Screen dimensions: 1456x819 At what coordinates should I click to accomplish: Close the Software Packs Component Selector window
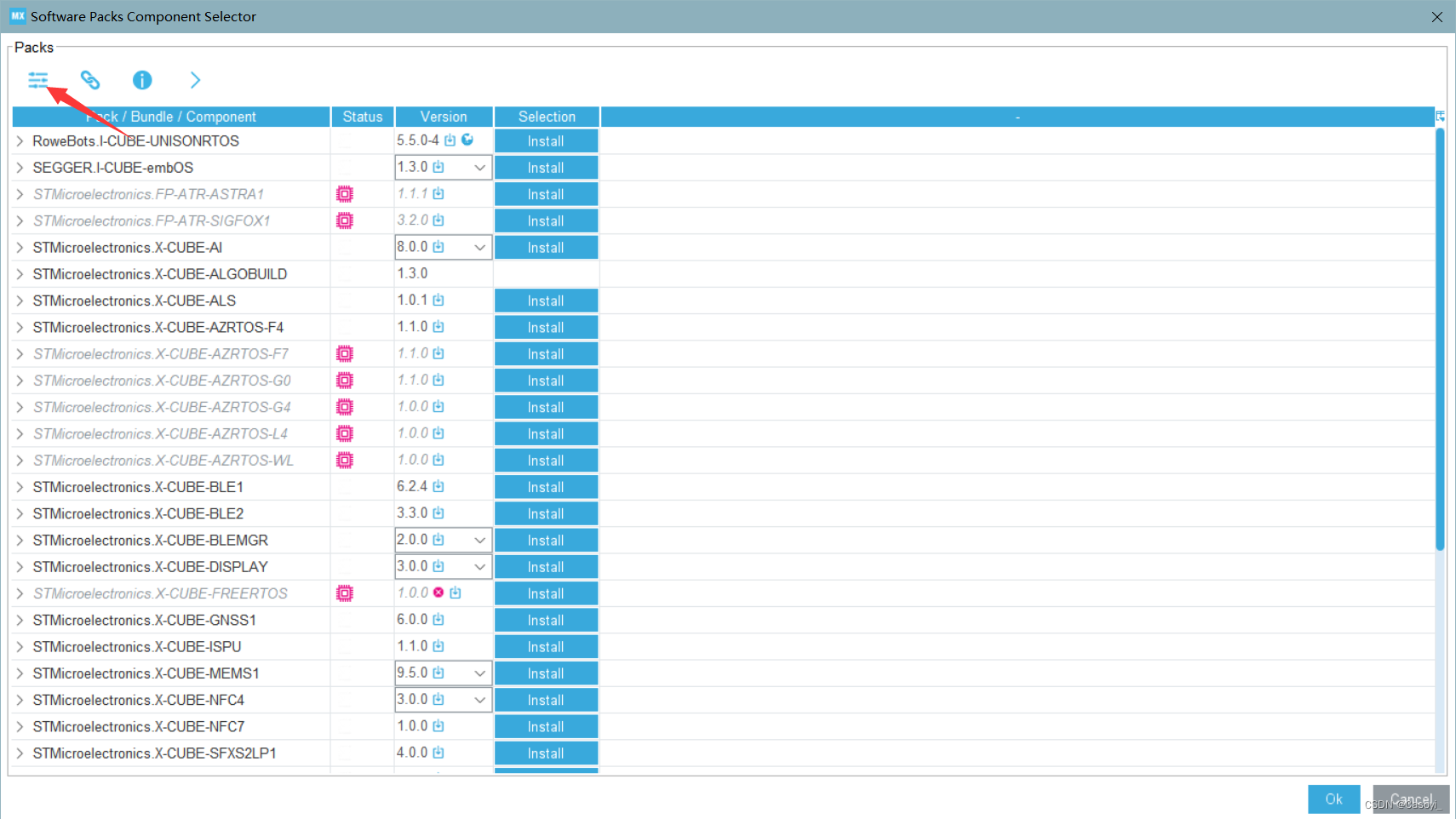[x=1437, y=17]
